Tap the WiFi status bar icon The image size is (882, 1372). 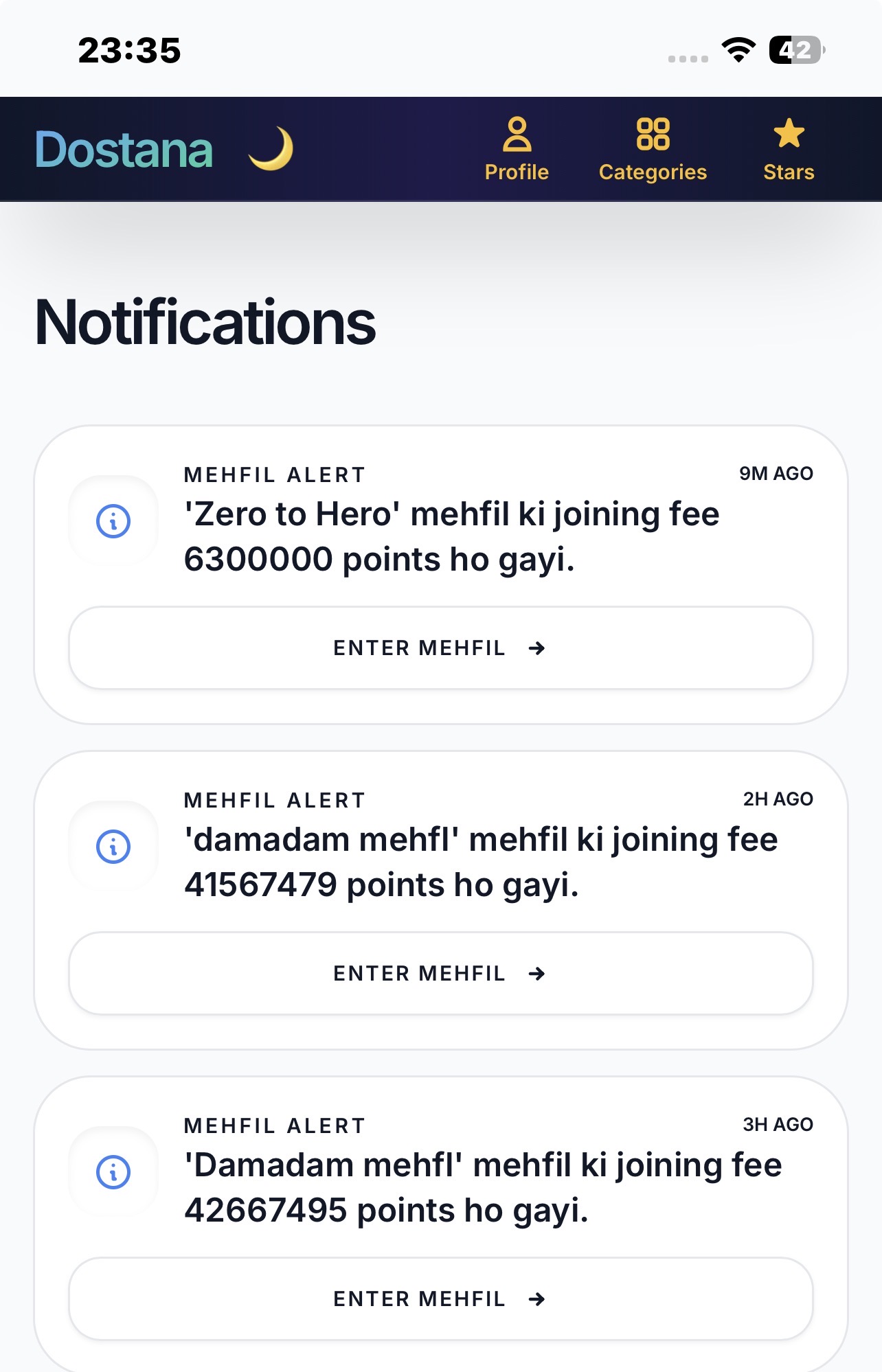[738, 50]
